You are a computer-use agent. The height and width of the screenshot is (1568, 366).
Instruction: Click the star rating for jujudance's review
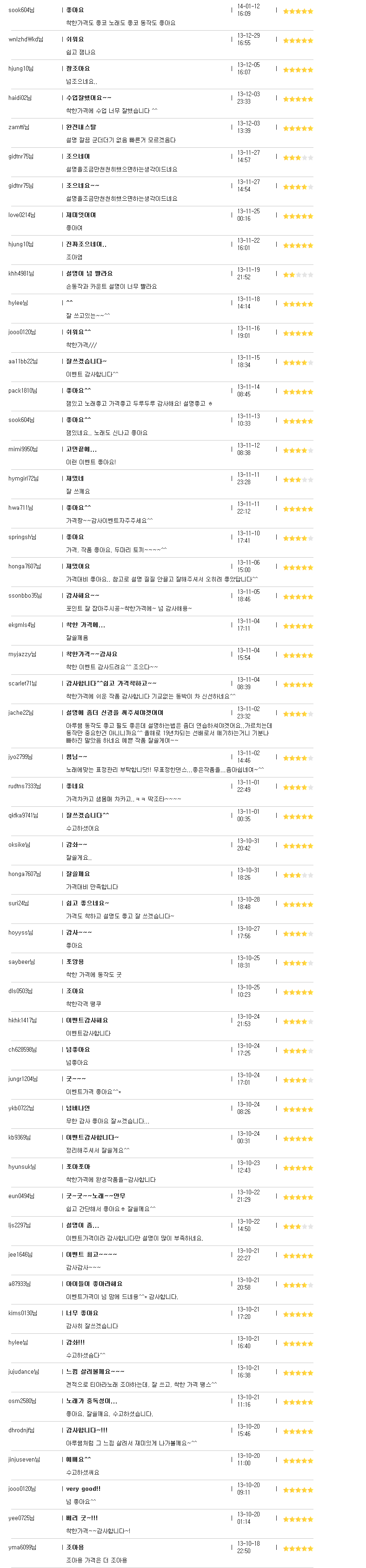point(298,1373)
